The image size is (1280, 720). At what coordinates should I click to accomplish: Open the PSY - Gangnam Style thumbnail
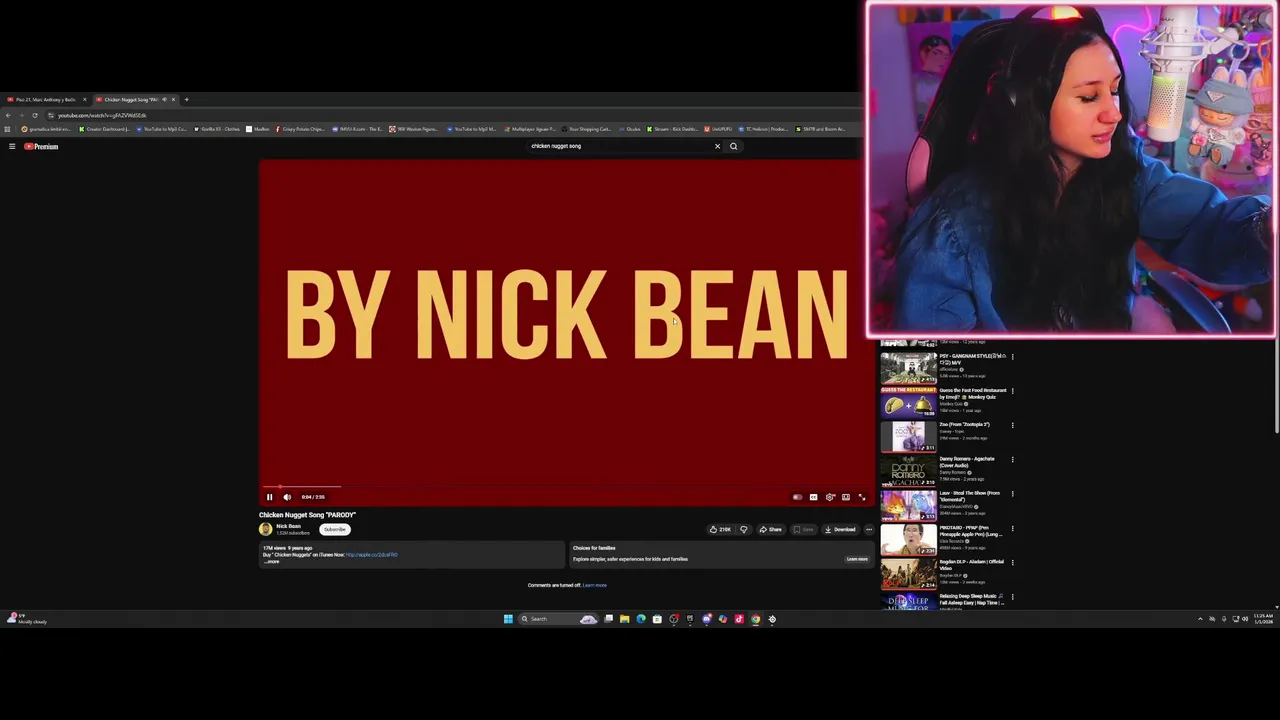(908, 368)
